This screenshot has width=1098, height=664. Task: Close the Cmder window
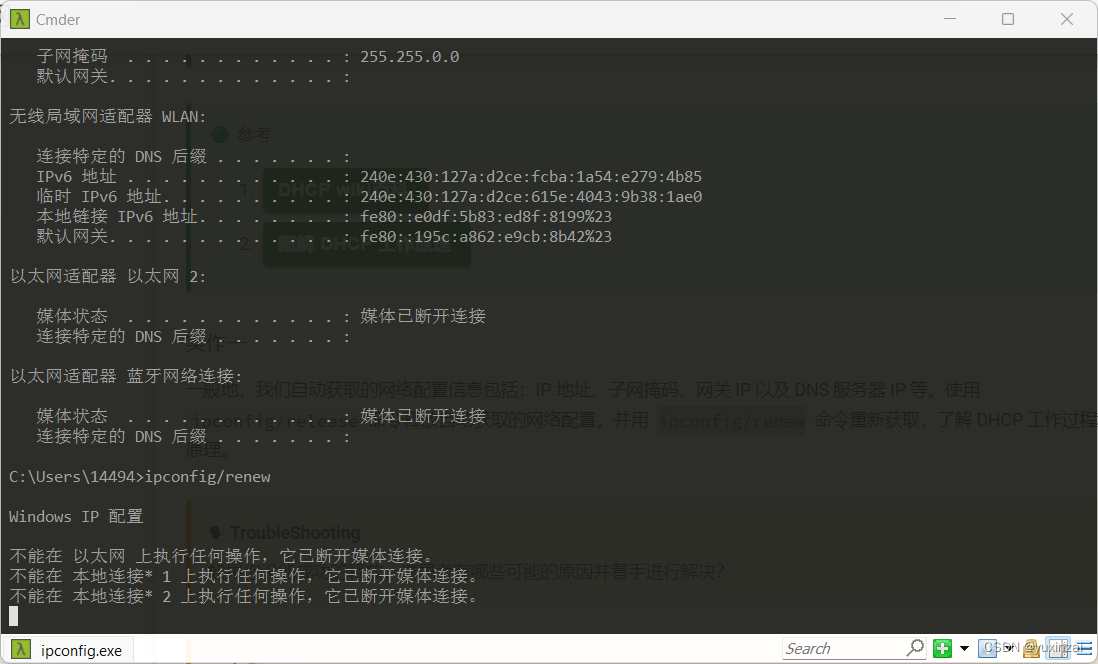click(1066, 19)
